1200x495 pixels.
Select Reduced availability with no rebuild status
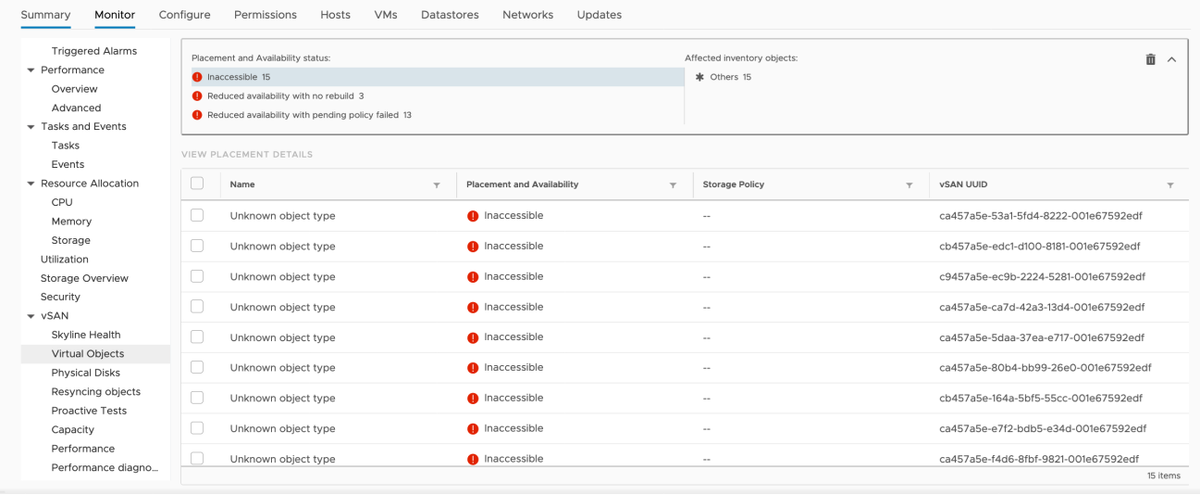pyautogui.click(x=285, y=96)
